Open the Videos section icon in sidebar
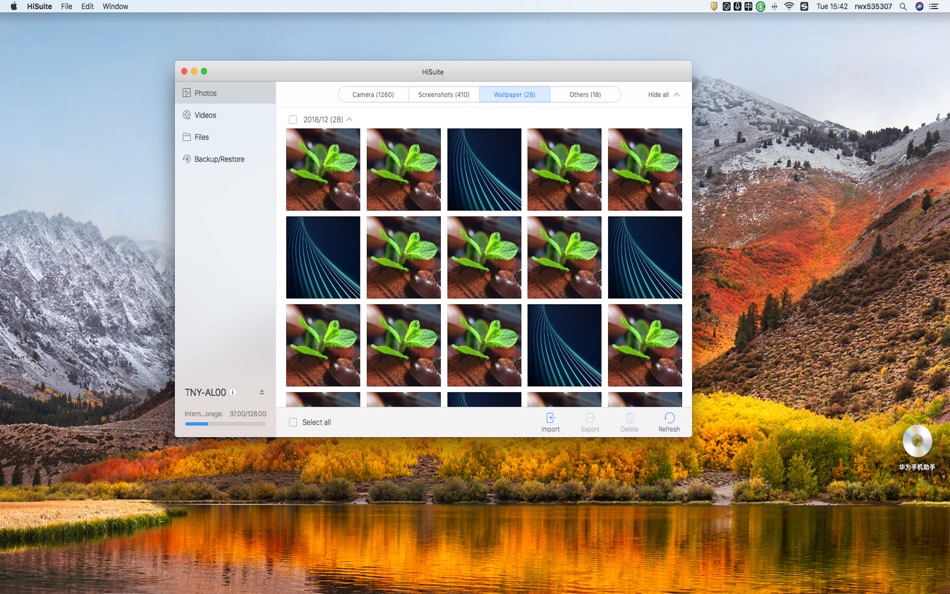 tap(187, 115)
